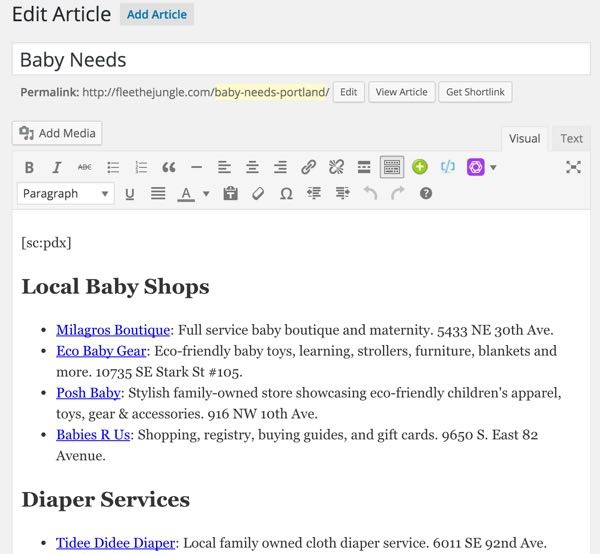Increase the indent
Image resolution: width=600 pixels, height=554 pixels.
coord(342,194)
